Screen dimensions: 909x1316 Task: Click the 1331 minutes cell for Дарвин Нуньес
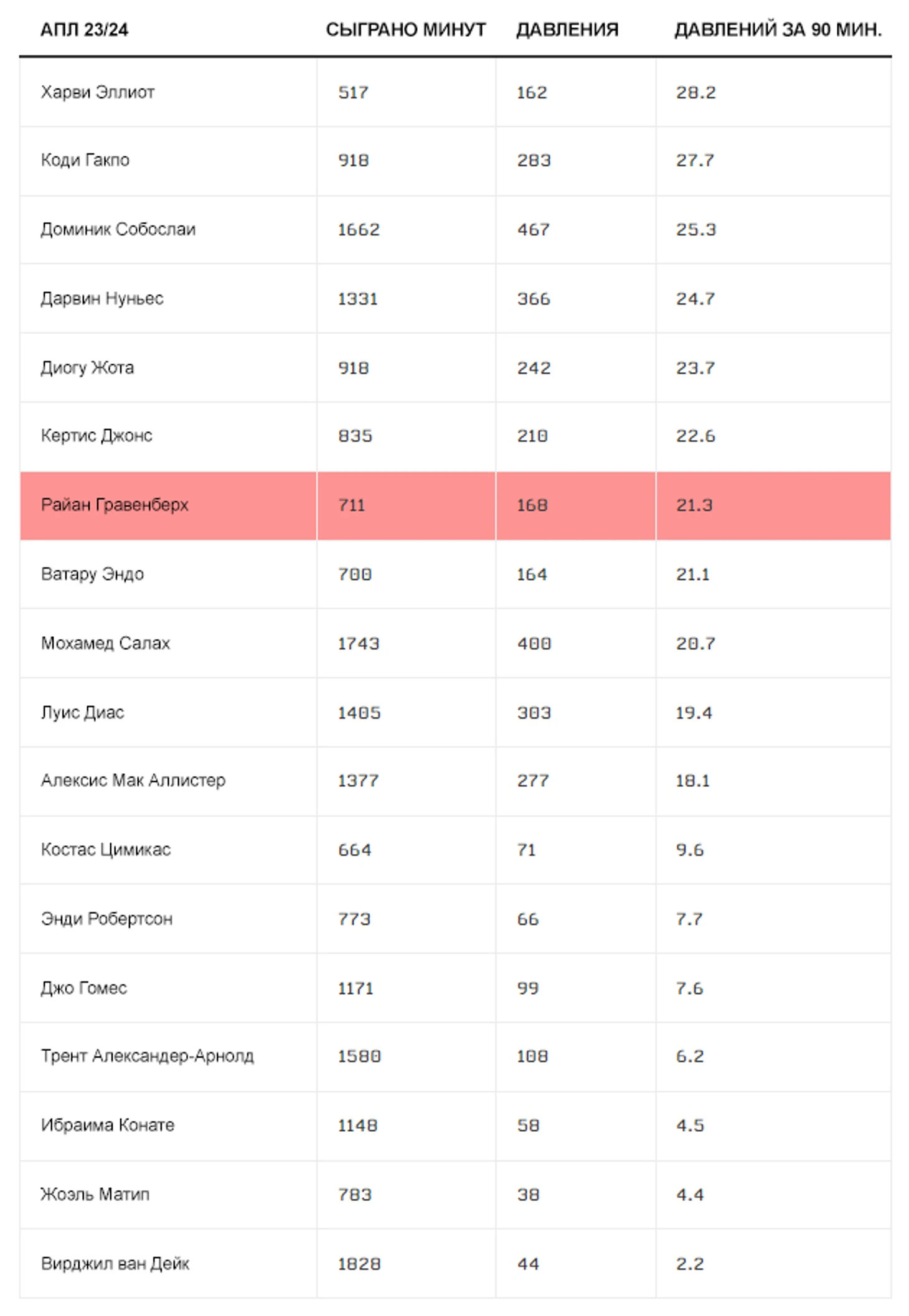point(358,298)
